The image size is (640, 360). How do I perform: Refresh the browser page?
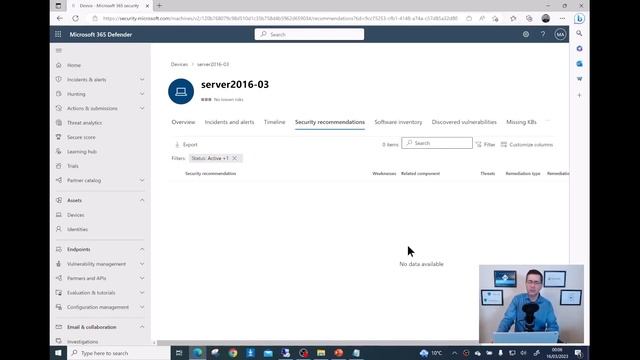pos(76,18)
